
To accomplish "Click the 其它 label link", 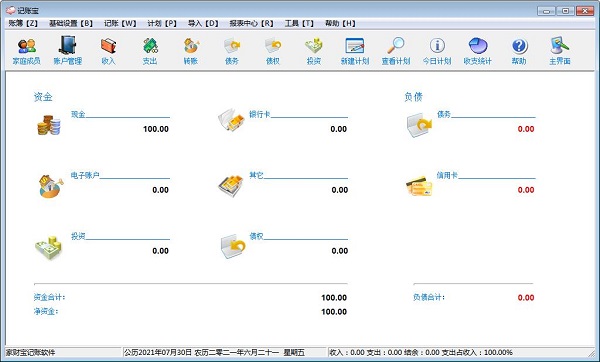I will (256, 175).
